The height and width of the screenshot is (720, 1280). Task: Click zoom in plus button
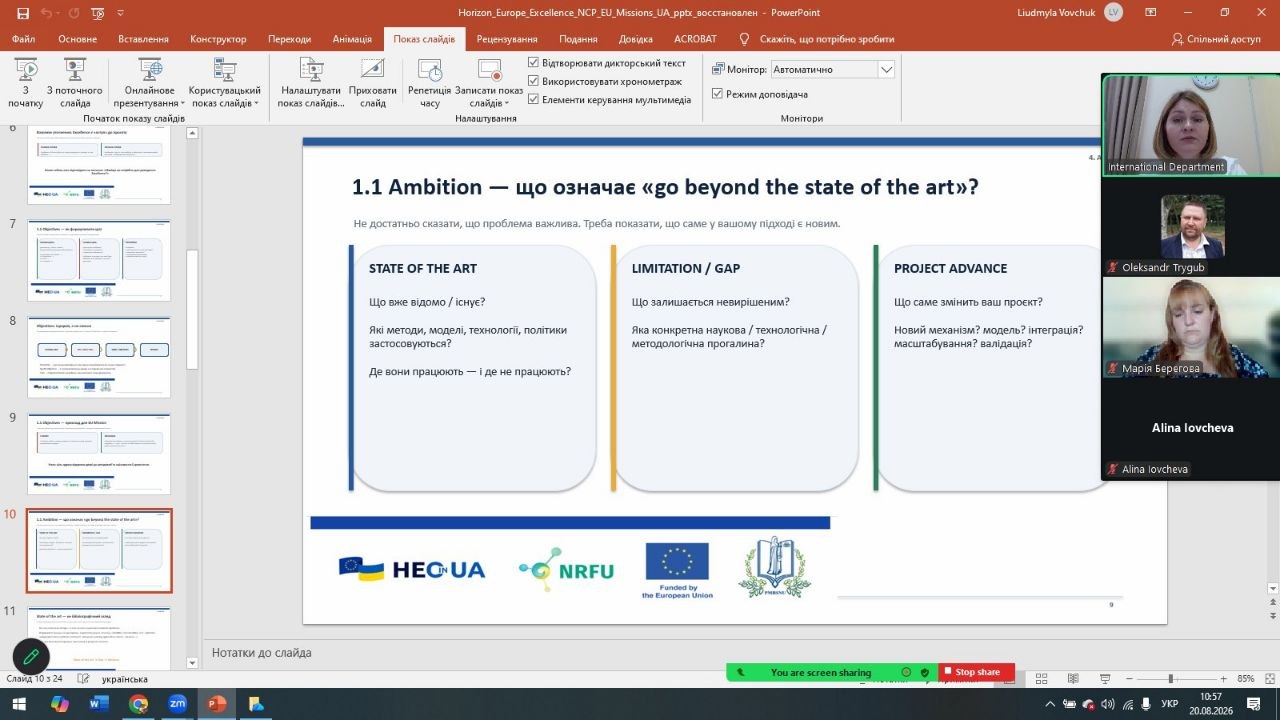(x=1223, y=679)
